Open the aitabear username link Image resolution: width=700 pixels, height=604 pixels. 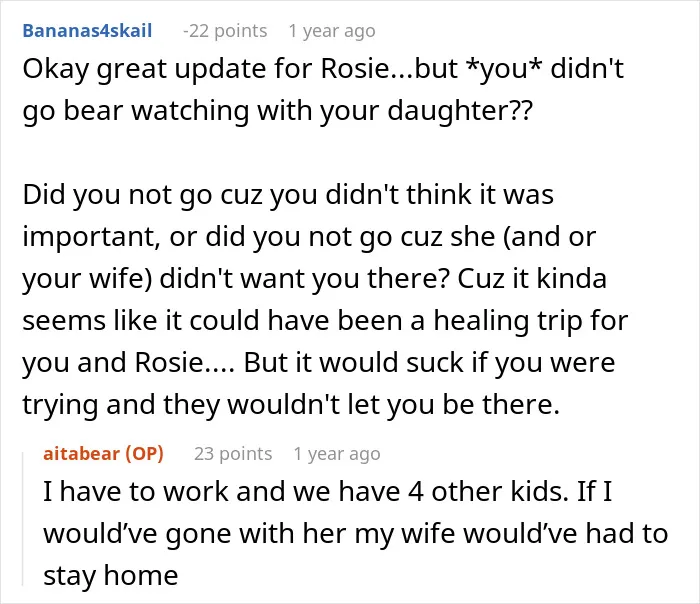coord(82,454)
